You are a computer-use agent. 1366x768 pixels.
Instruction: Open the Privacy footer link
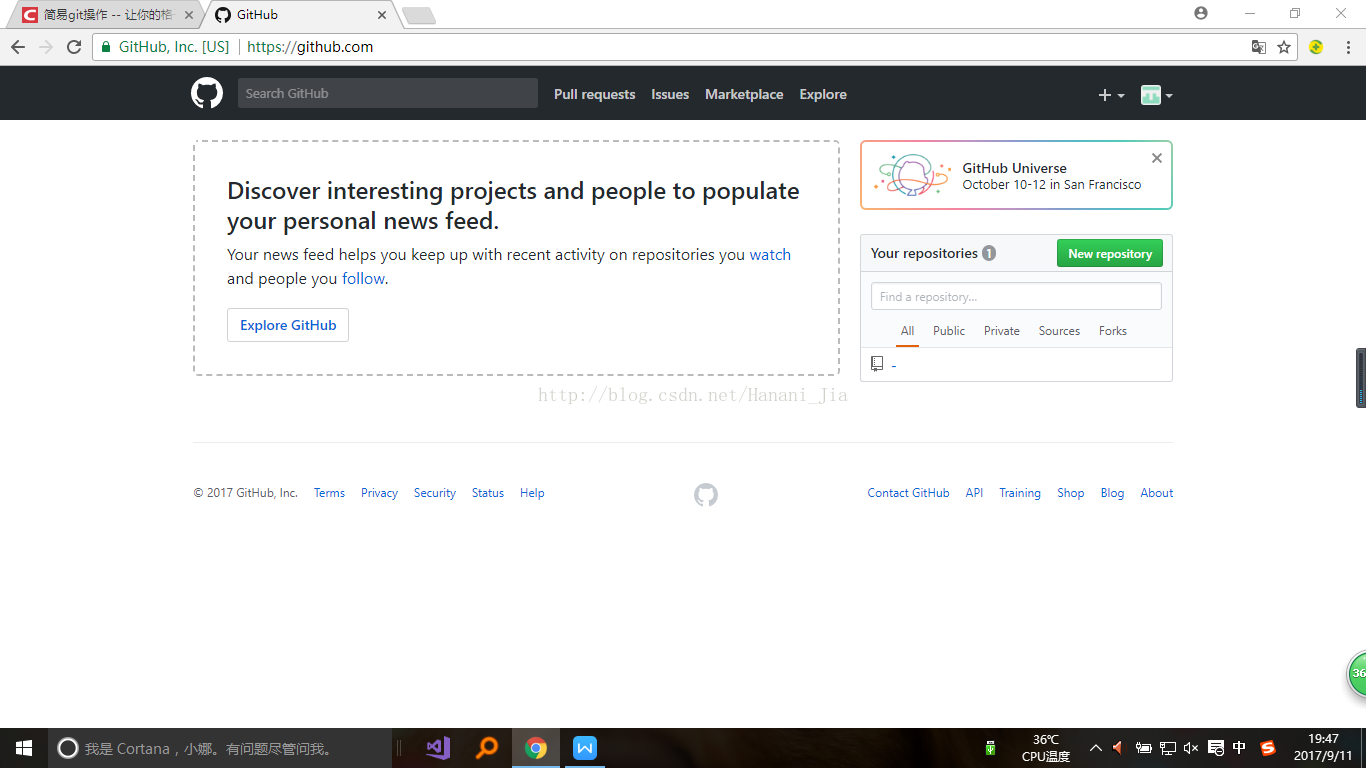coord(379,493)
